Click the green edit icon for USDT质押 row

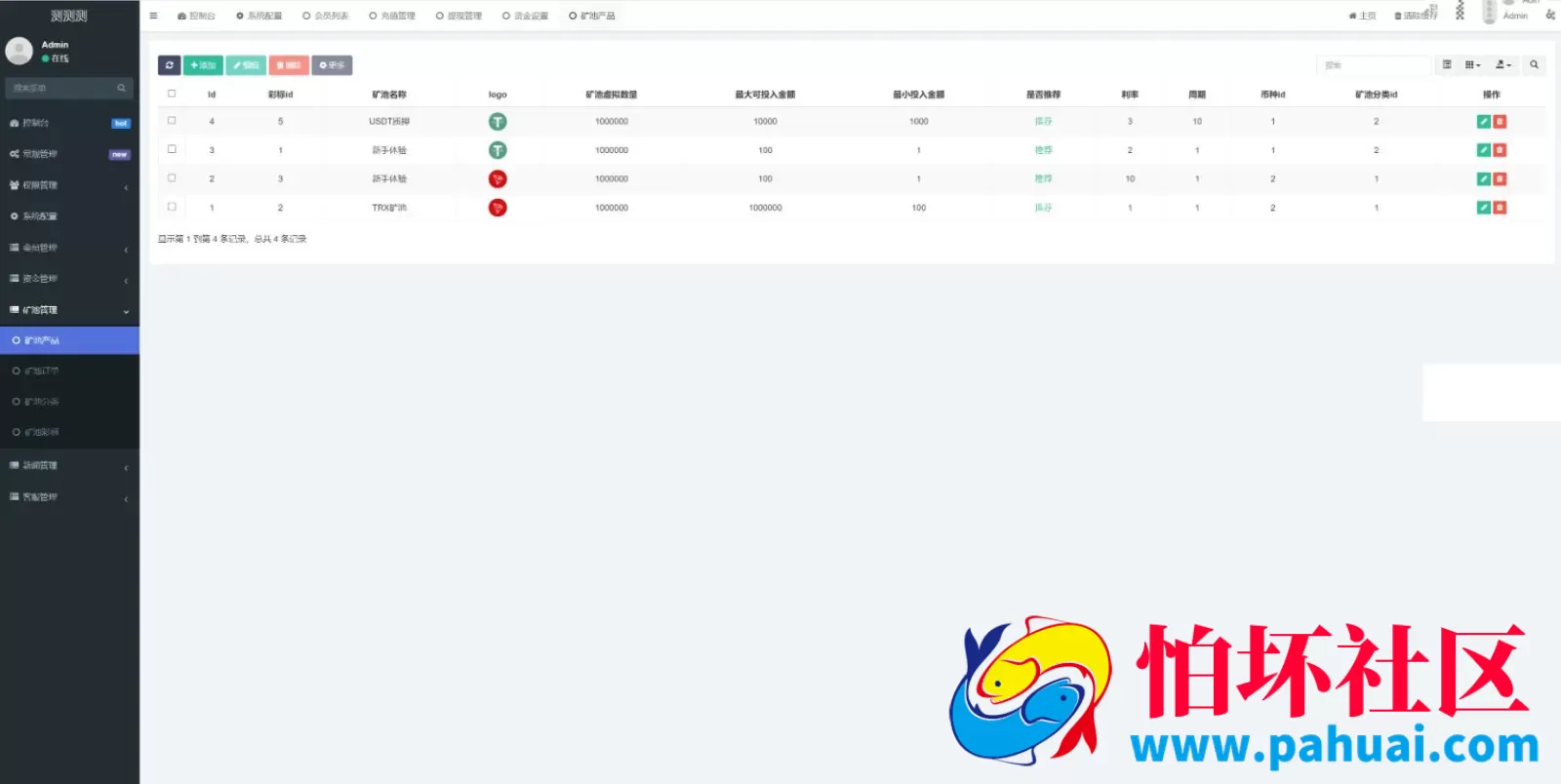point(1483,122)
